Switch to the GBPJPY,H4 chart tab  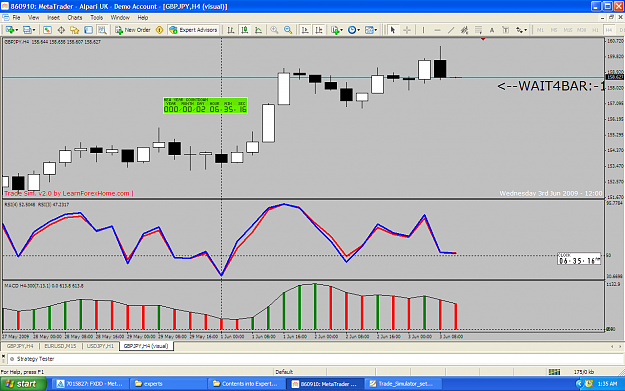pyautogui.click(x=20, y=346)
